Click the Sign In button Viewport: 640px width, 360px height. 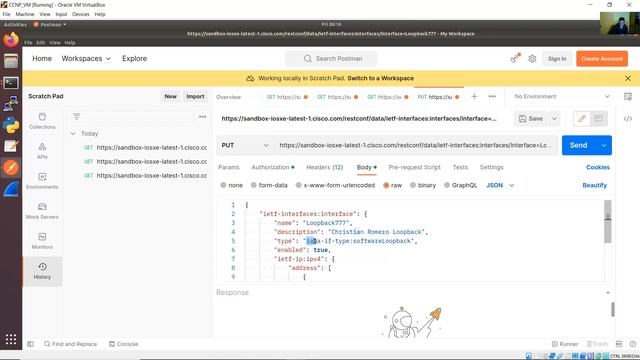coord(557,59)
